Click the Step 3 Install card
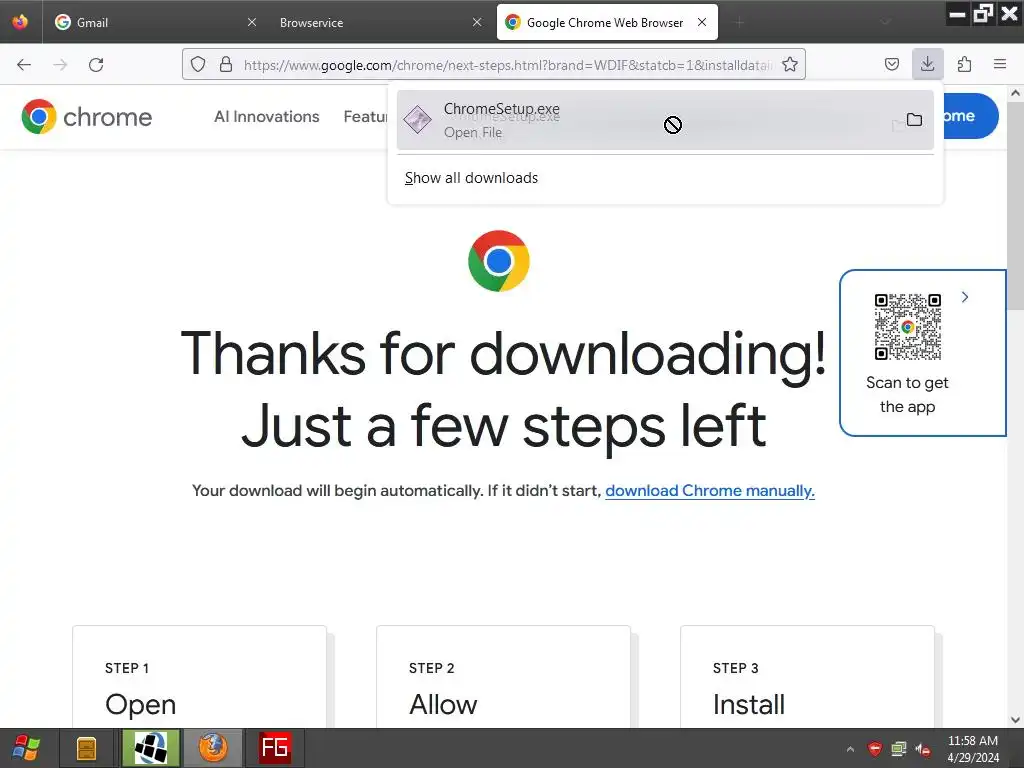1024x768 pixels. point(807,677)
